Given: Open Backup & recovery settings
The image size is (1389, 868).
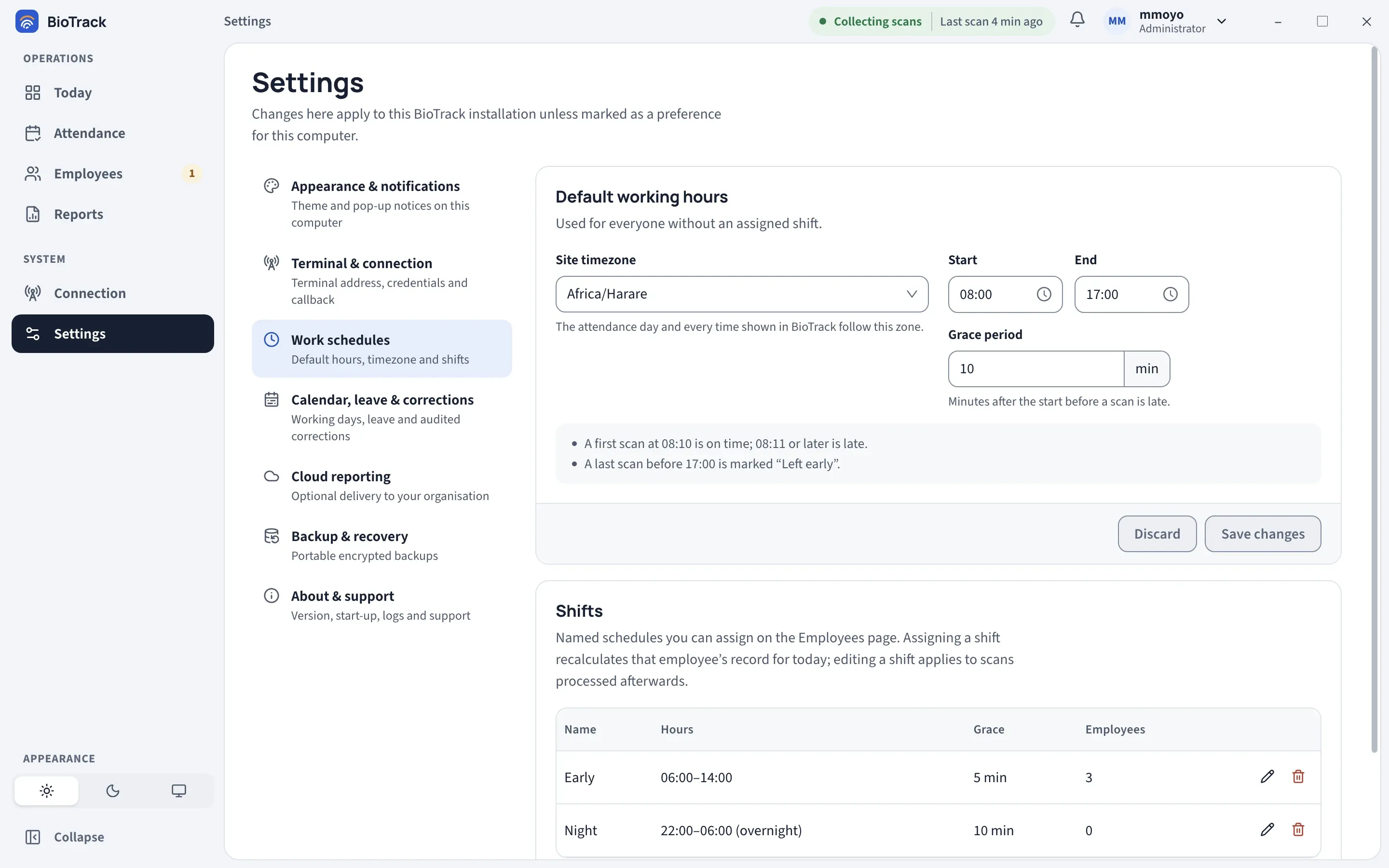Looking at the screenshot, I should click(x=381, y=545).
